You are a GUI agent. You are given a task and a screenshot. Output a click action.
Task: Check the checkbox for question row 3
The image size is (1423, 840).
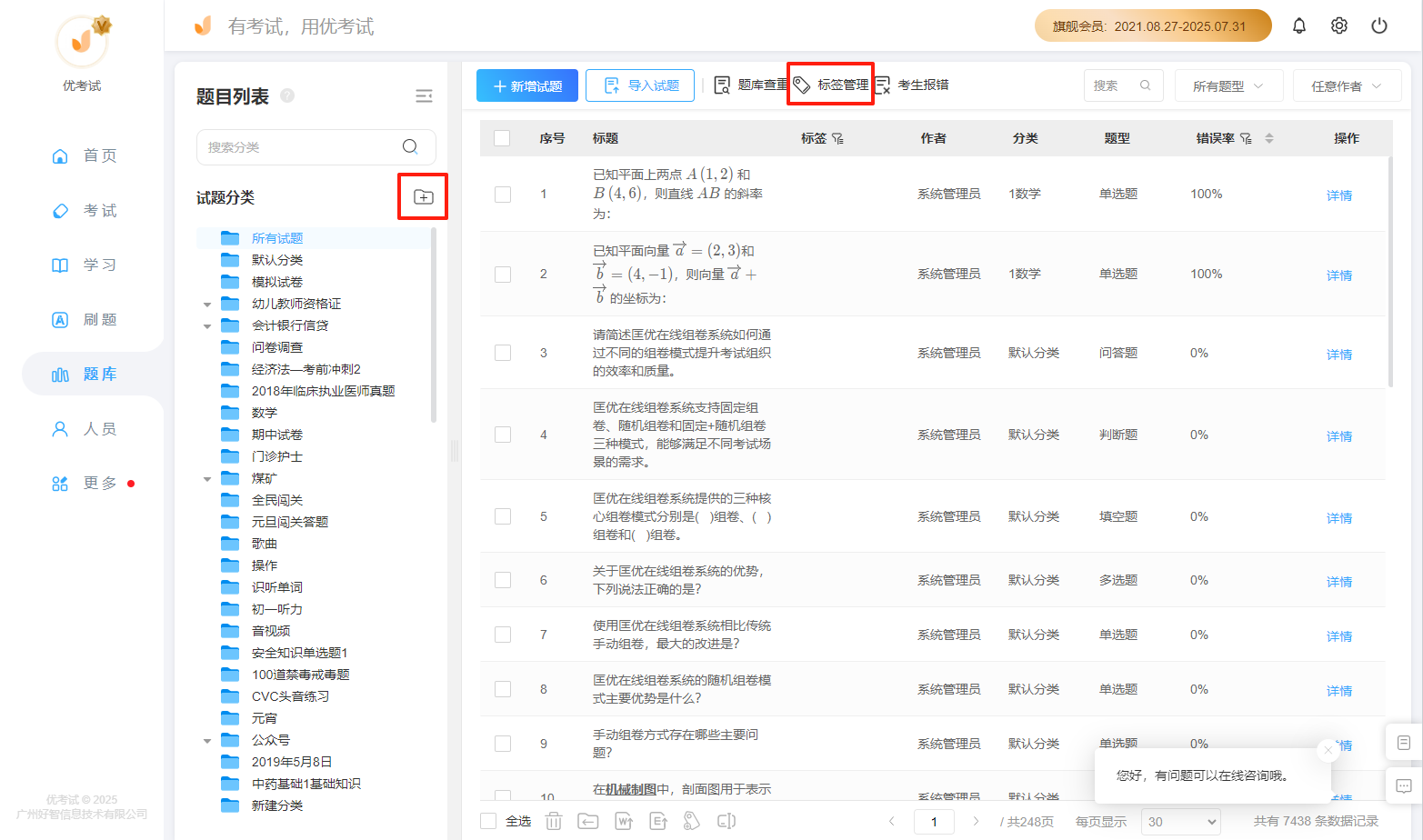click(503, 353)
